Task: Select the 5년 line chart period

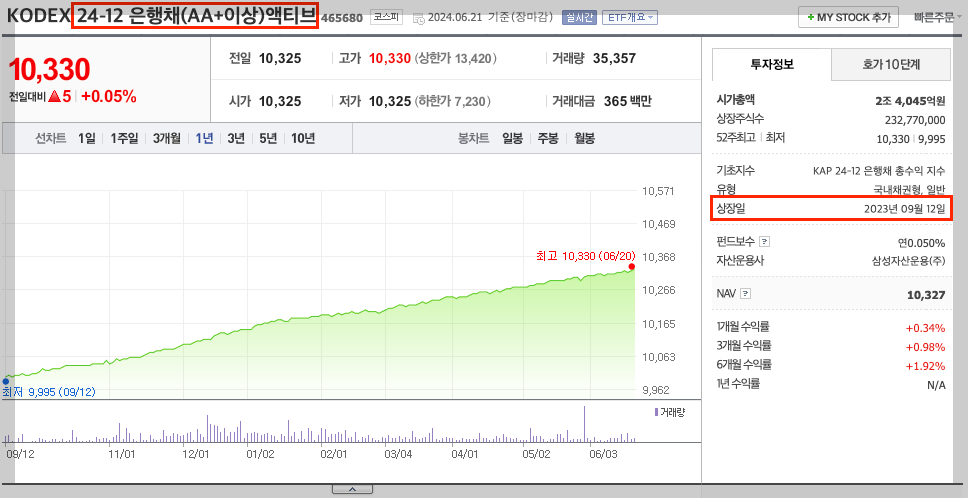Action: 268,138
